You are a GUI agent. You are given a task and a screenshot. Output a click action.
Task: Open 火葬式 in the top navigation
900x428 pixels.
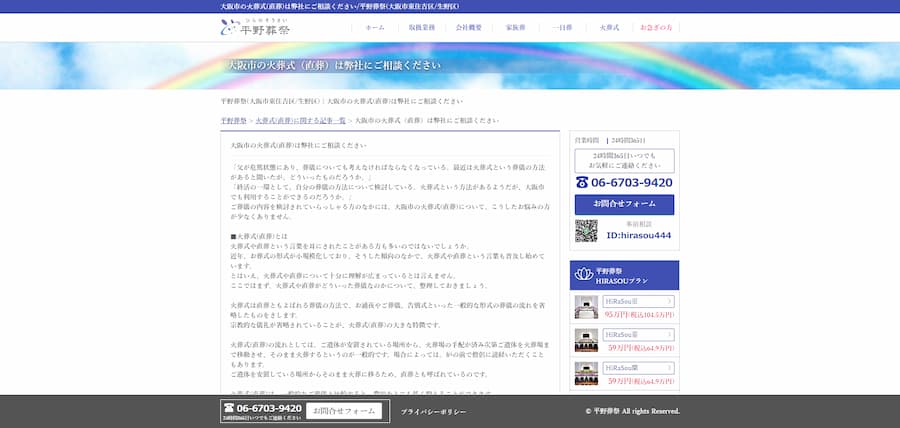tap(609, 28)
